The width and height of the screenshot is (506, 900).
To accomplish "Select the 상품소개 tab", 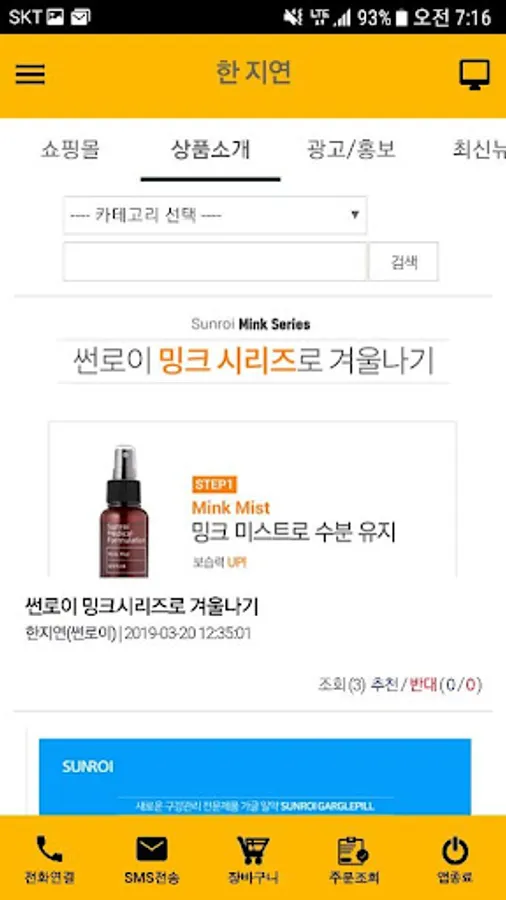I will pyautogui.click(x=211, y=150).
